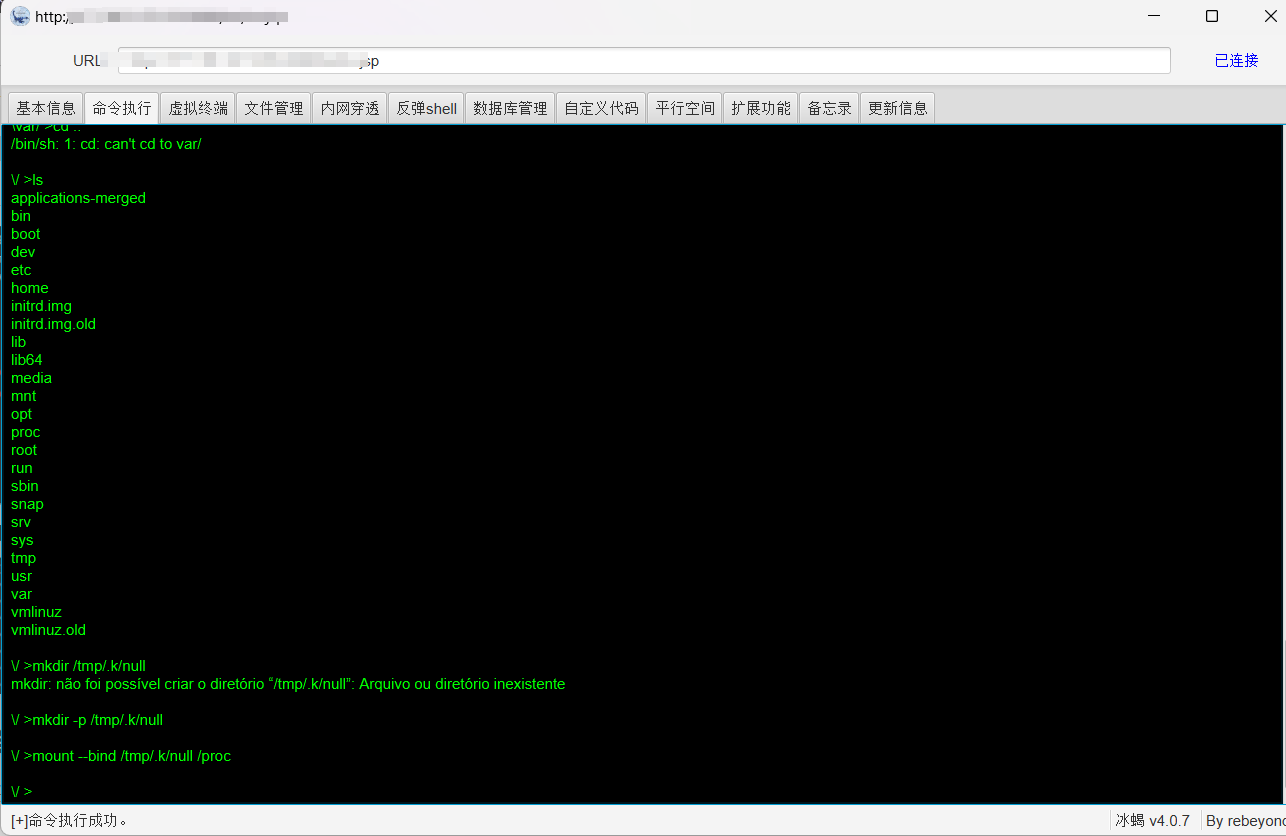
Task: Switch to the 备忘录 tab
Action: pyautogui.click(x=829, y=108)
